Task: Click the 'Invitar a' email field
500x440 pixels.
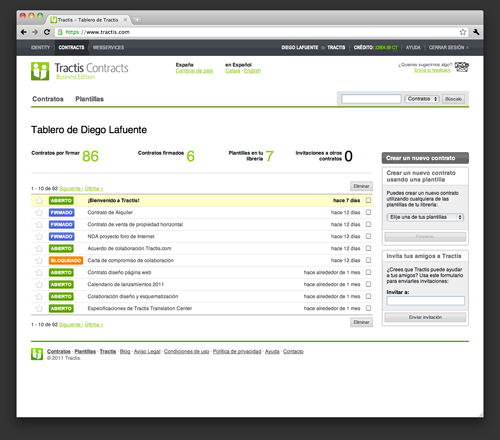Action: 425,301
